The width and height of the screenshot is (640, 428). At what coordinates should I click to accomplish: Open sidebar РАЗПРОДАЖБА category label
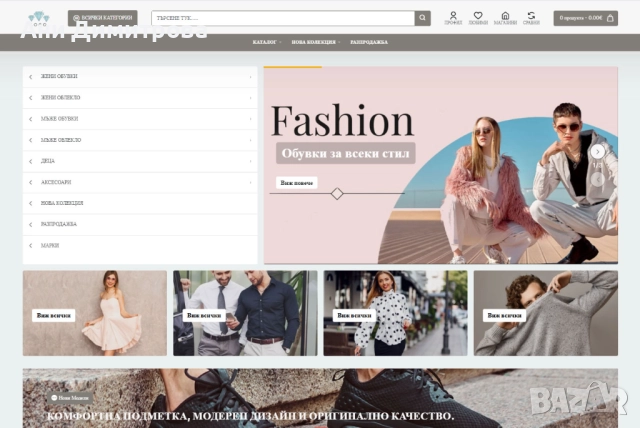pyautogui.click(x=59, y=224)
